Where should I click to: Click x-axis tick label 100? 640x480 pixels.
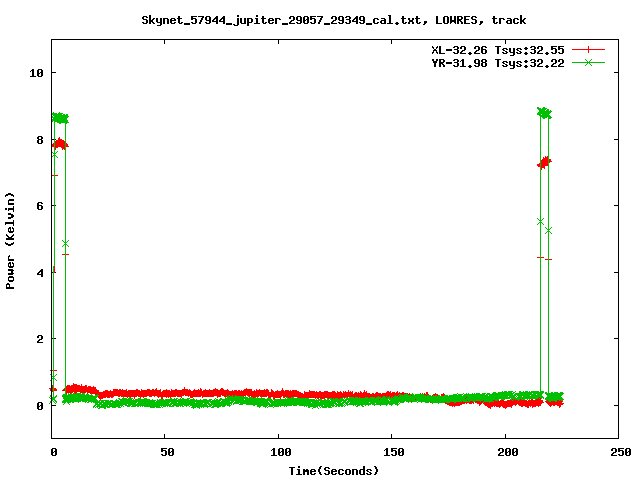point(281,452)
